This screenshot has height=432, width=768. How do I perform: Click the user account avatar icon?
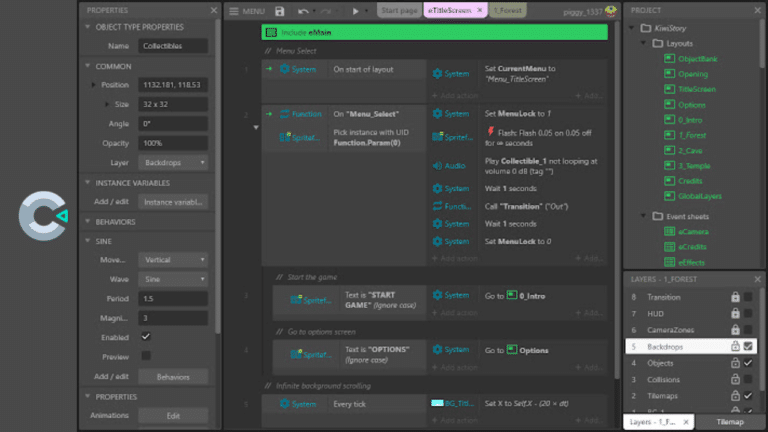[610, 11]
